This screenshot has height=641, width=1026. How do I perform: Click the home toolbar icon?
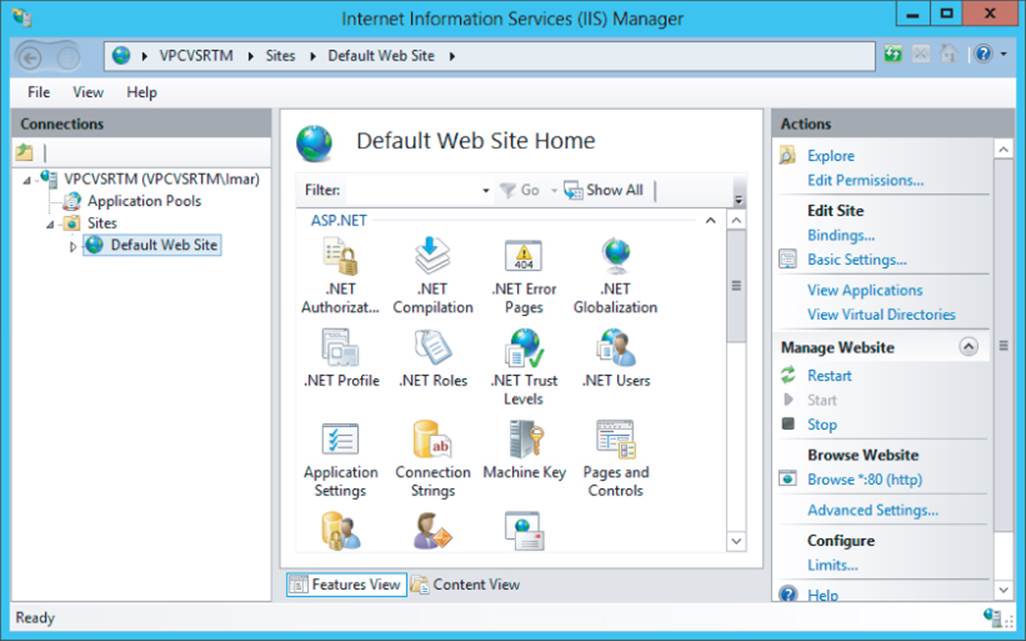tap(948, 54)
